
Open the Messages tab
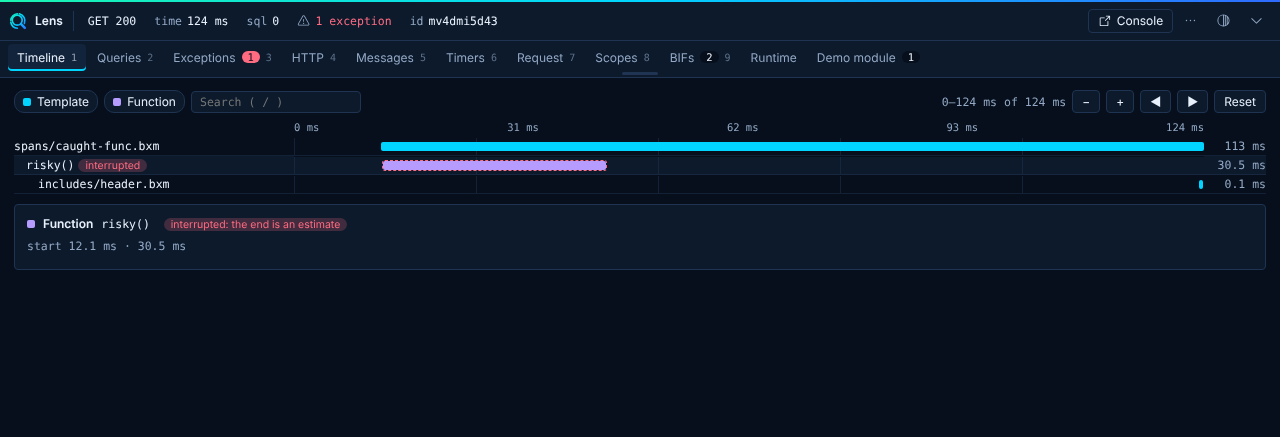click(390, 58)
